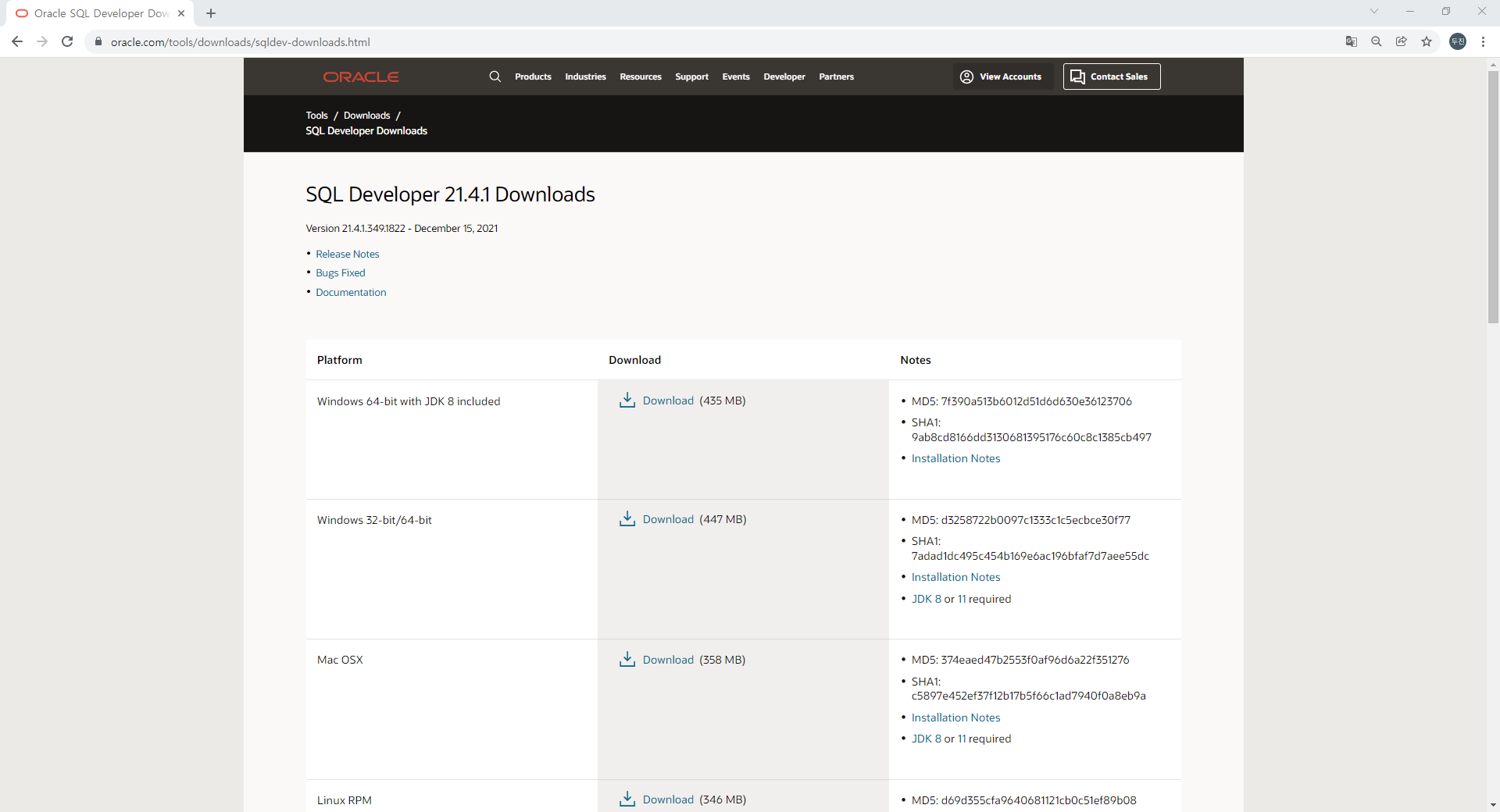Click the download icon for Mac OSX
The width and height of the screenshot is (1500, 812).
click(627, 660)
